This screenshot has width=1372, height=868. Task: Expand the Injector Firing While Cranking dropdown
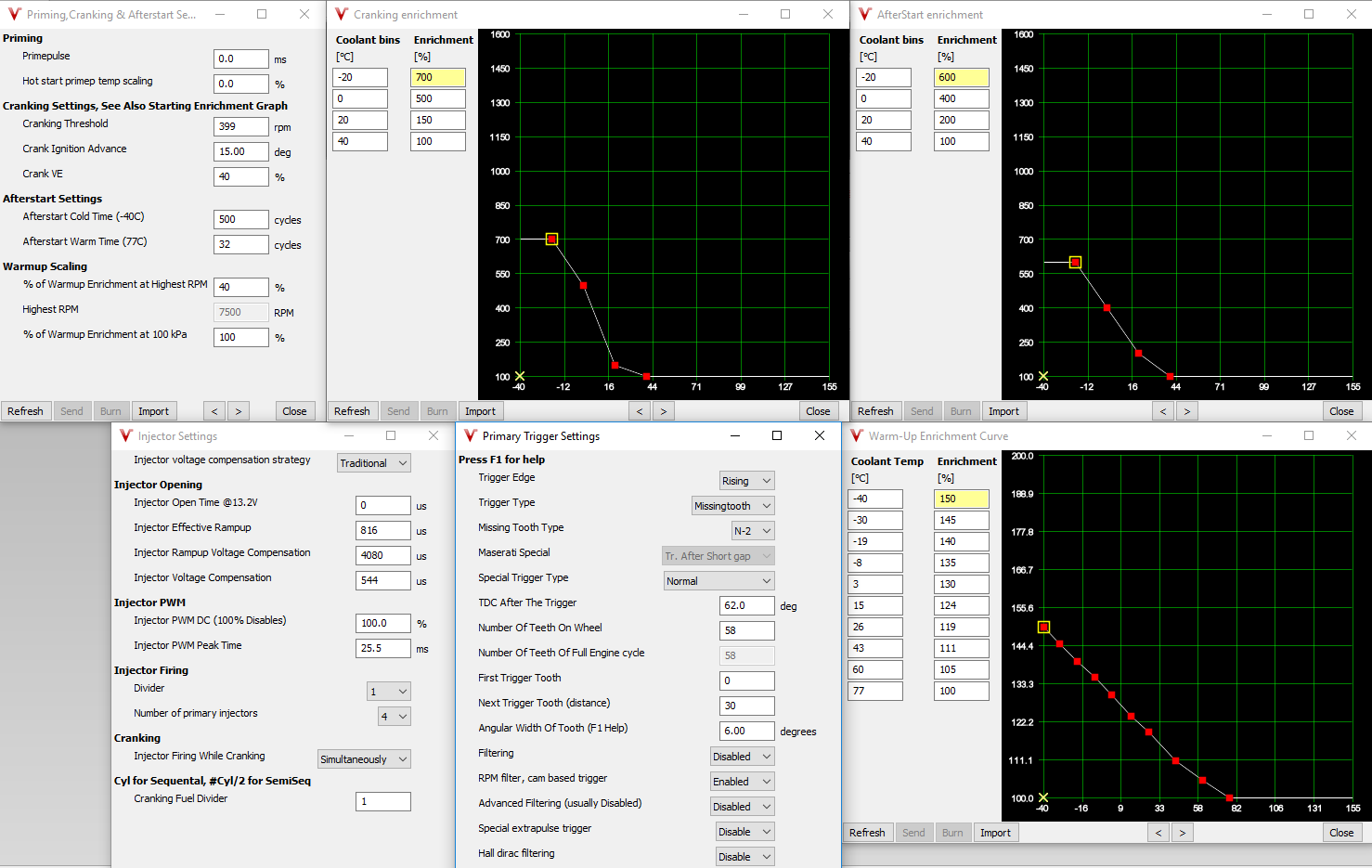point(364,759)
